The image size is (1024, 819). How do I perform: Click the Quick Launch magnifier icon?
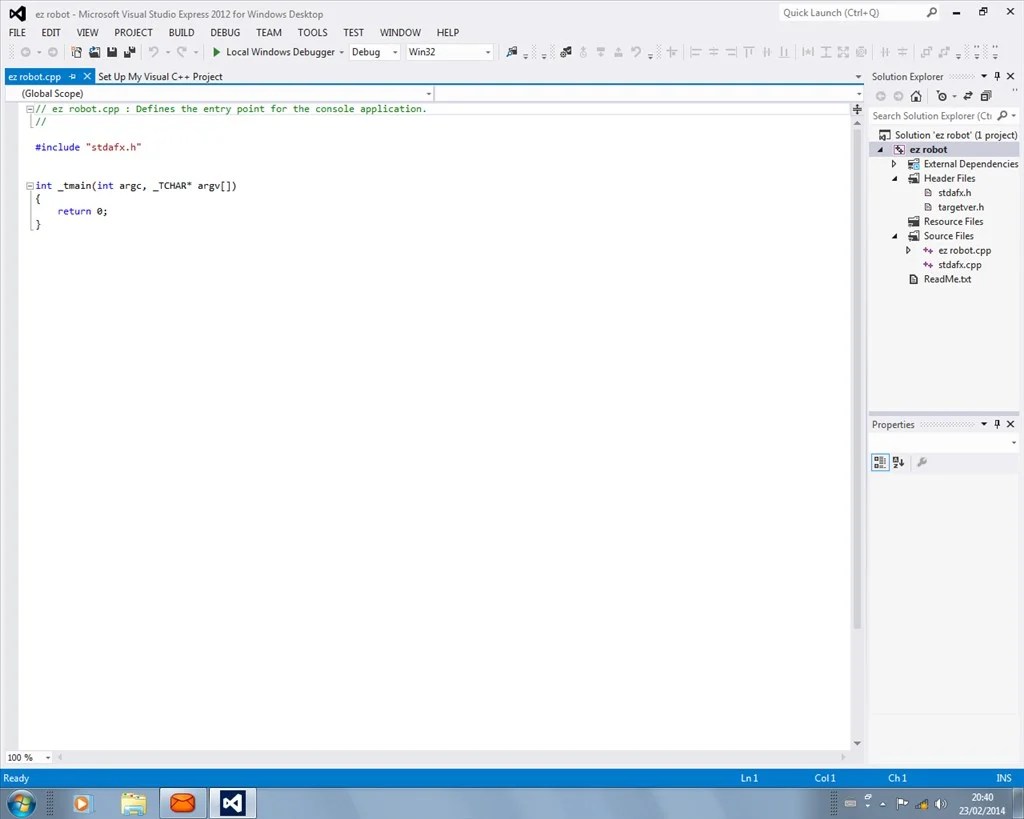pyautogui.click(x=932, y=12)
